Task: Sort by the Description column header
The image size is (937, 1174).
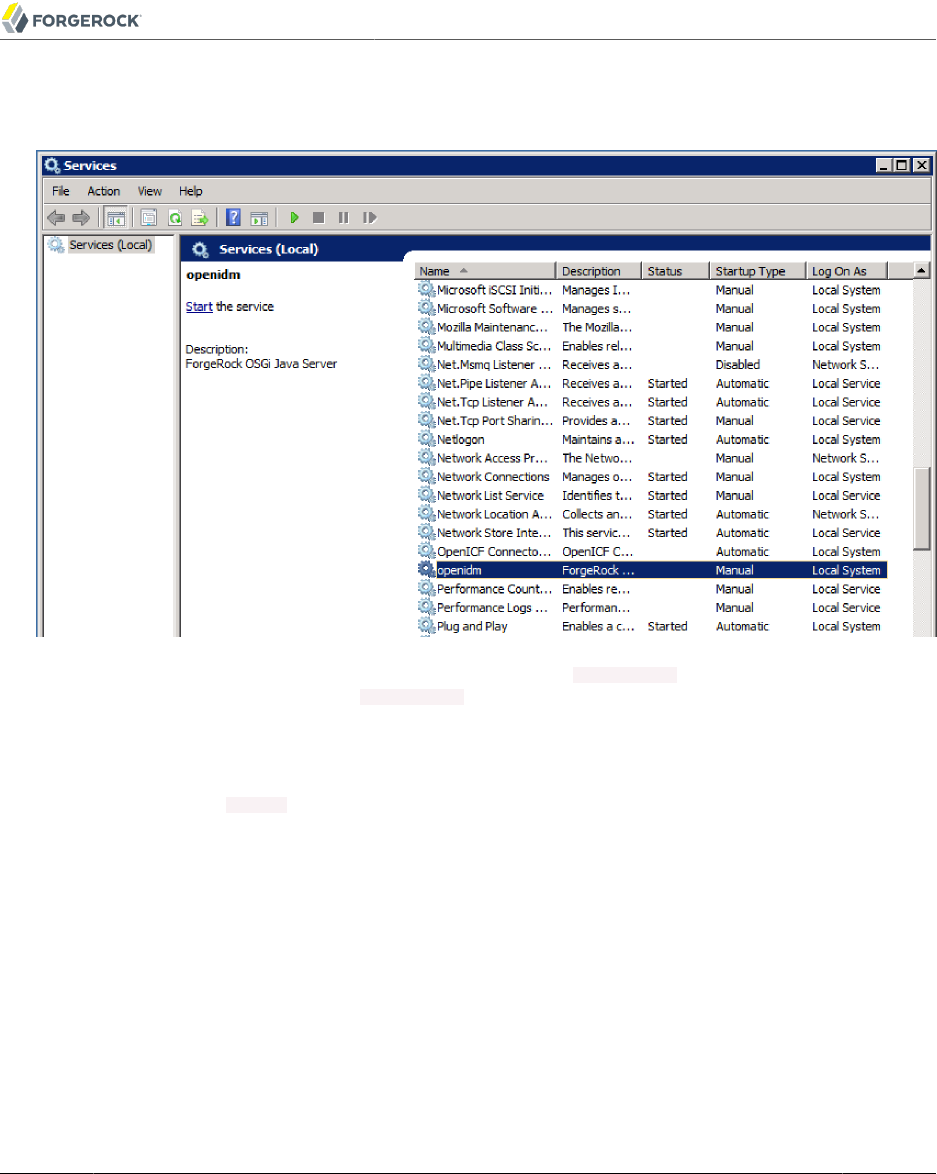Action: coord(598,271)
